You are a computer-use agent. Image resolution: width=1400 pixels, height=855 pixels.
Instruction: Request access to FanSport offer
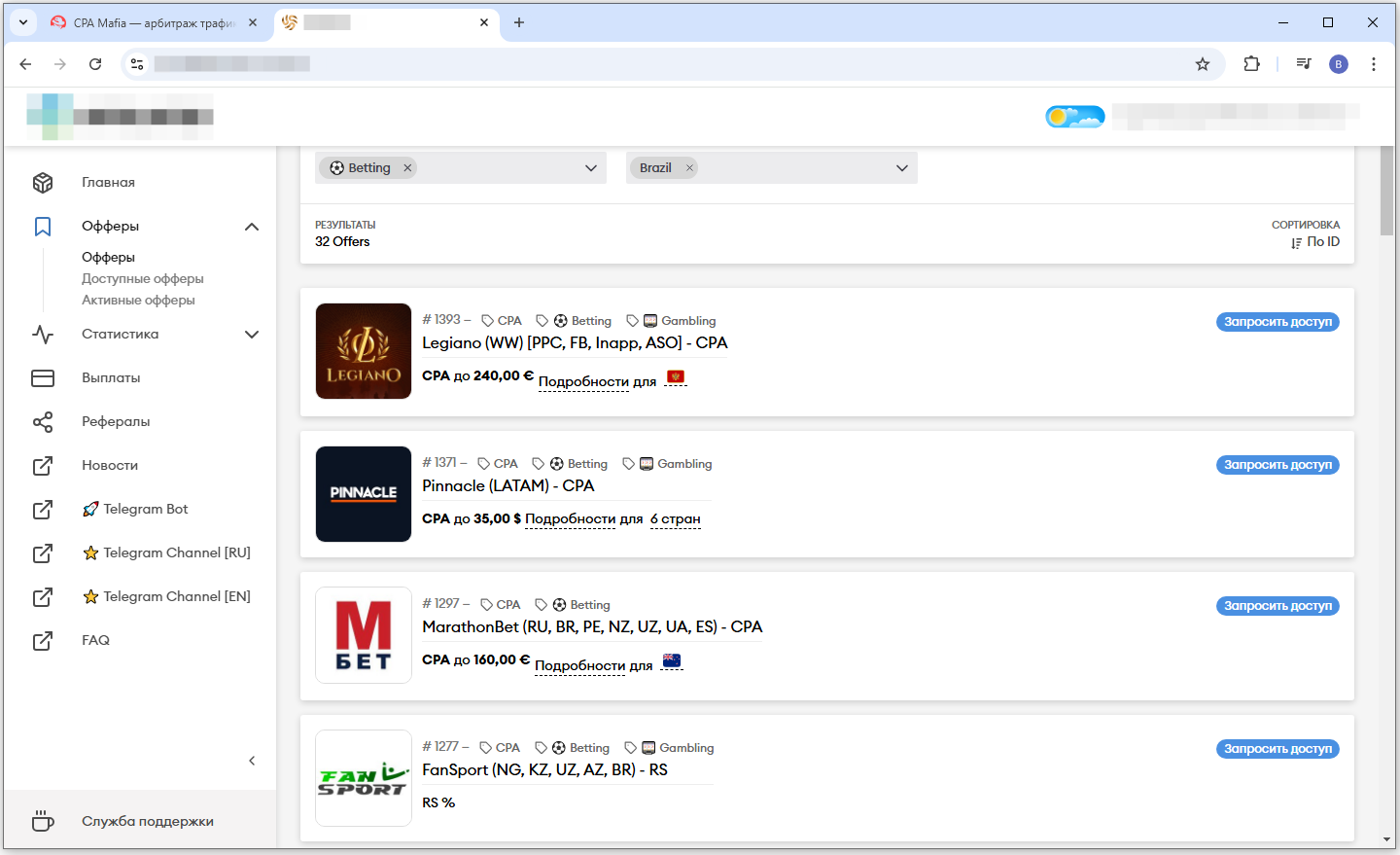coord(1277,749)
